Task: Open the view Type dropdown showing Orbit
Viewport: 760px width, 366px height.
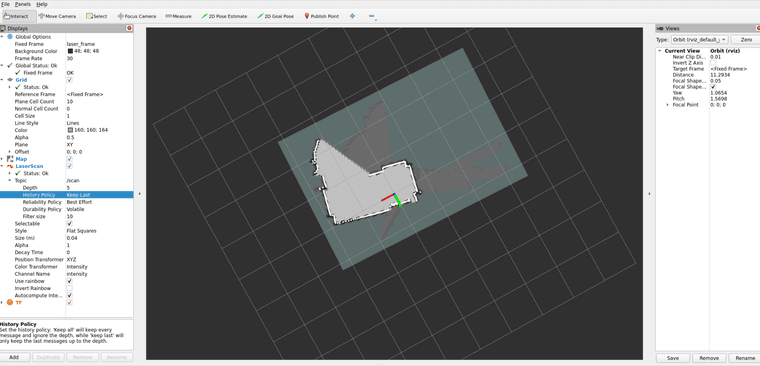Action: [x=699, y=40]
